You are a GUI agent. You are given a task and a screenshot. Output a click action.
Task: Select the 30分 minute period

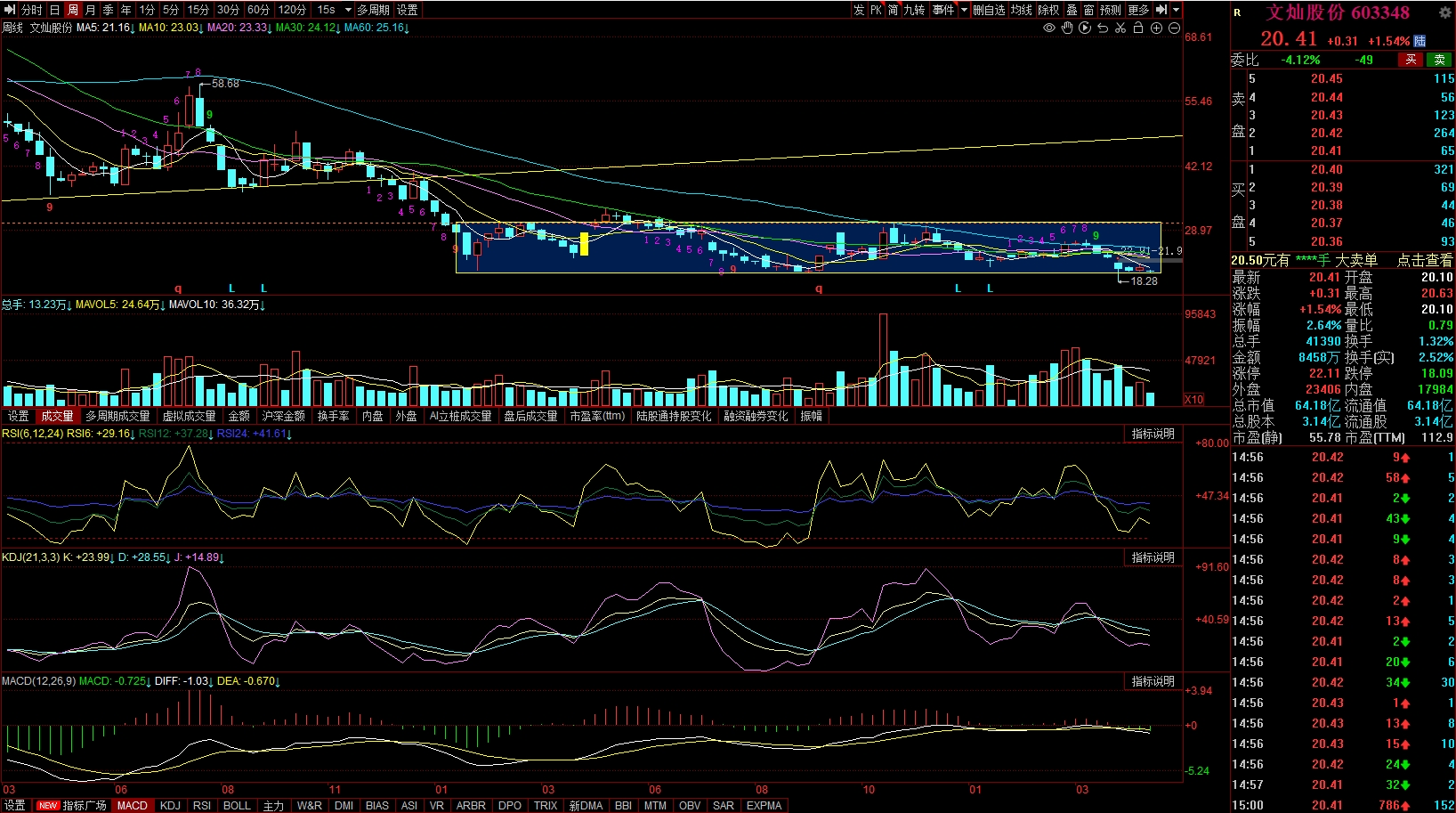229,10
